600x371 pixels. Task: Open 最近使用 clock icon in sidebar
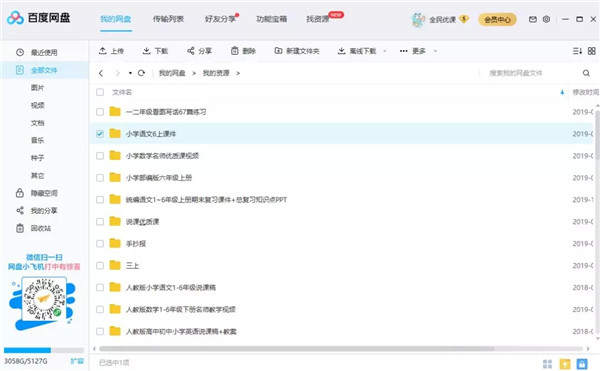click(x=20, y=52)
